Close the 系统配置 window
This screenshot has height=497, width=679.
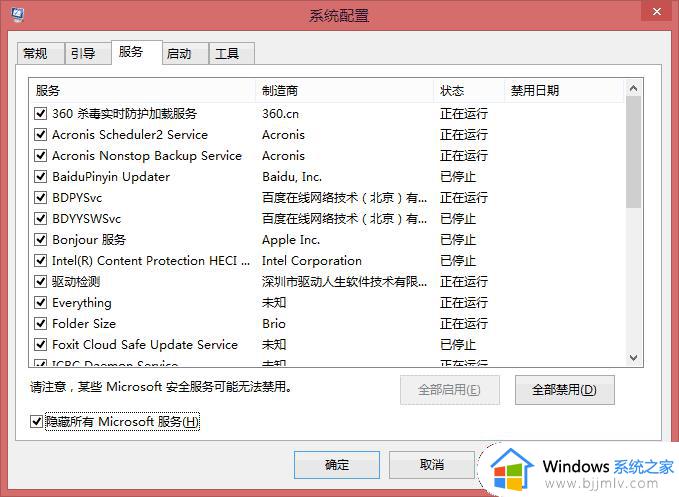[656, 11]
